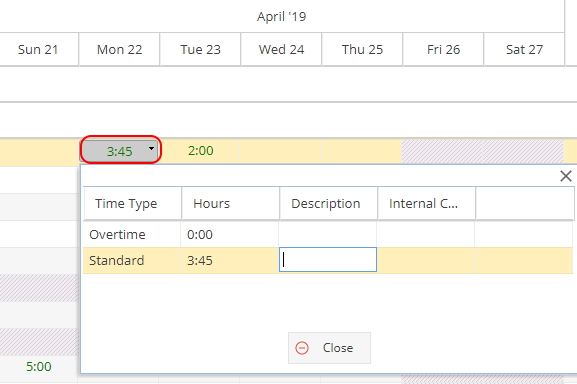The image size is (577, 384).
Task: Select the Overtime time type cell
Action: (x=132, y=234)
